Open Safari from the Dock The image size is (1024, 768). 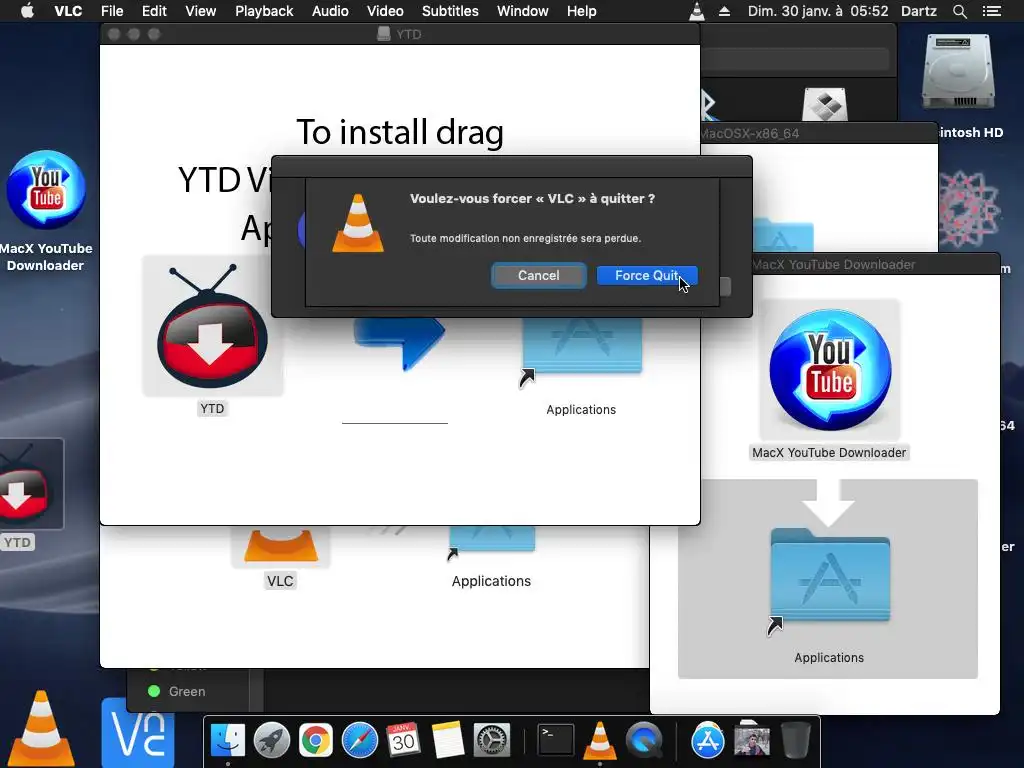click(x=360, y=741)
